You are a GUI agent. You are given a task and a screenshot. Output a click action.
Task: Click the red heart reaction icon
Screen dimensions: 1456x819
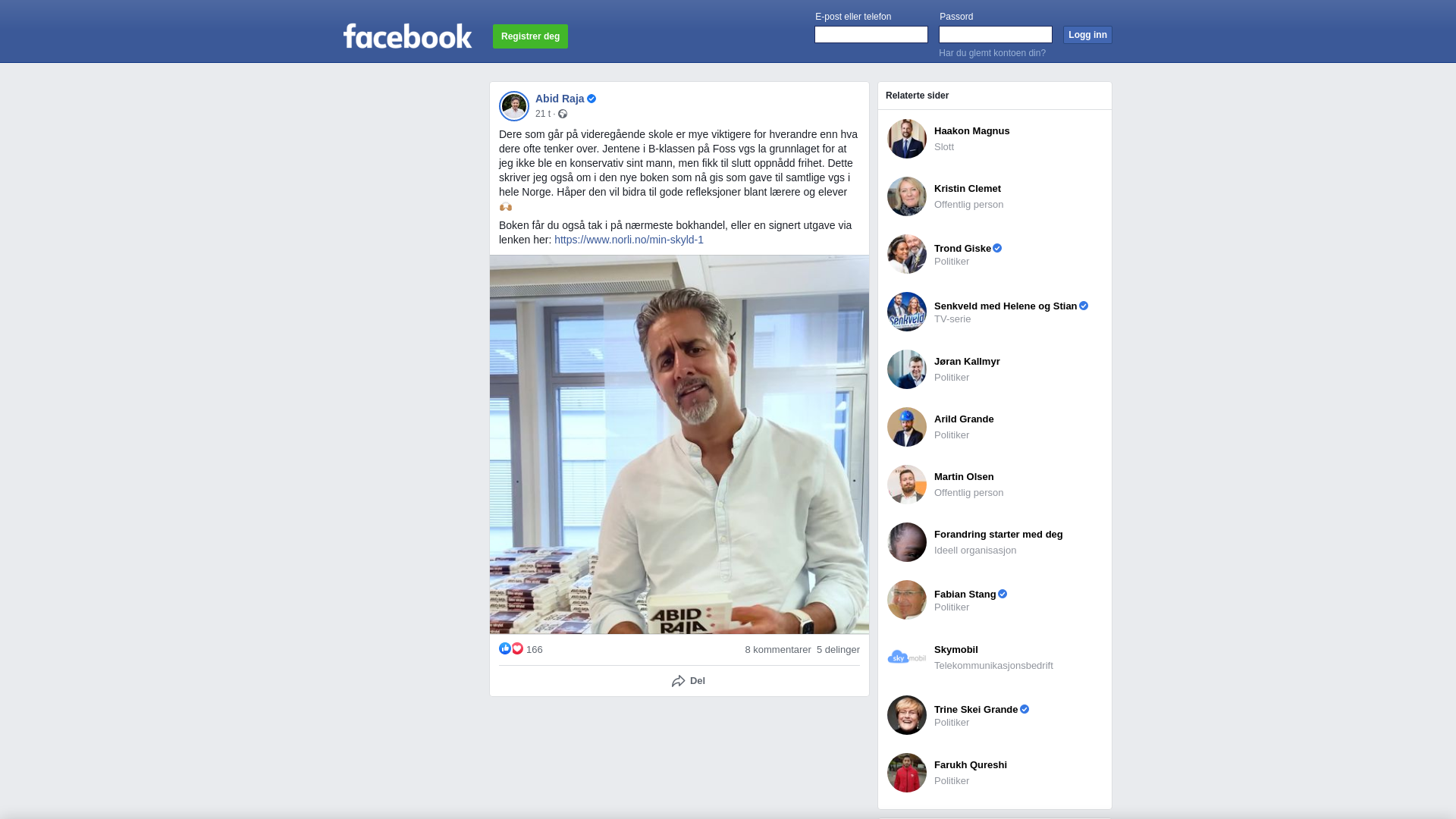point(517,648)
